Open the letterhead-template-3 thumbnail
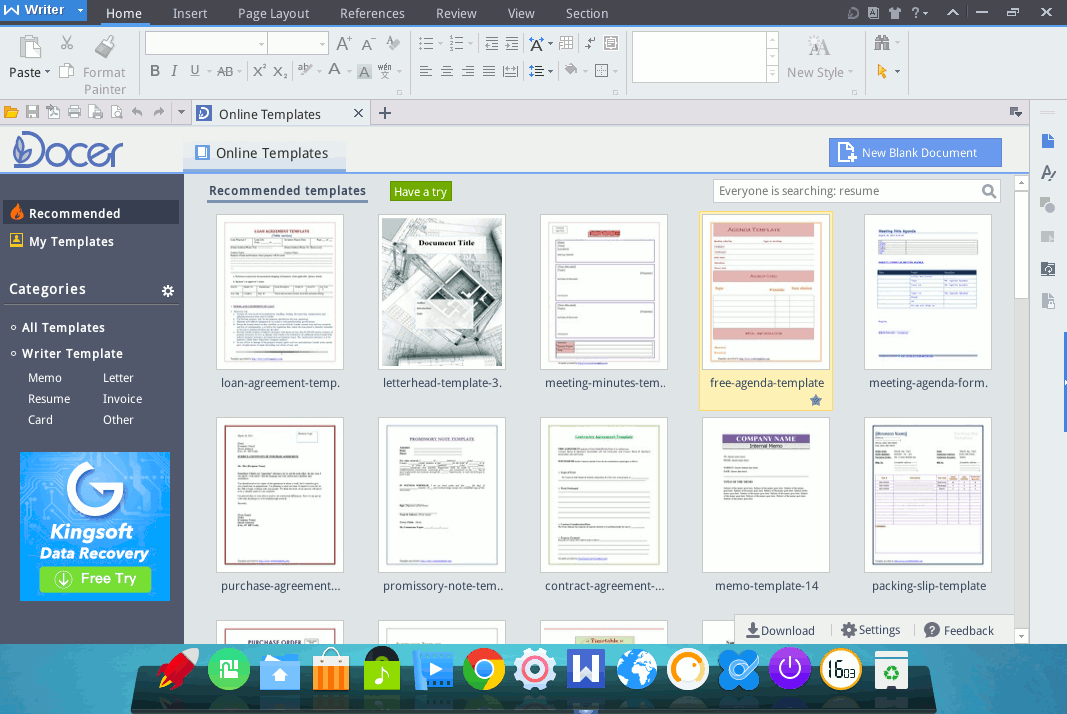The height and width of the screenshot is (714, 1067). tap(443, 292)
